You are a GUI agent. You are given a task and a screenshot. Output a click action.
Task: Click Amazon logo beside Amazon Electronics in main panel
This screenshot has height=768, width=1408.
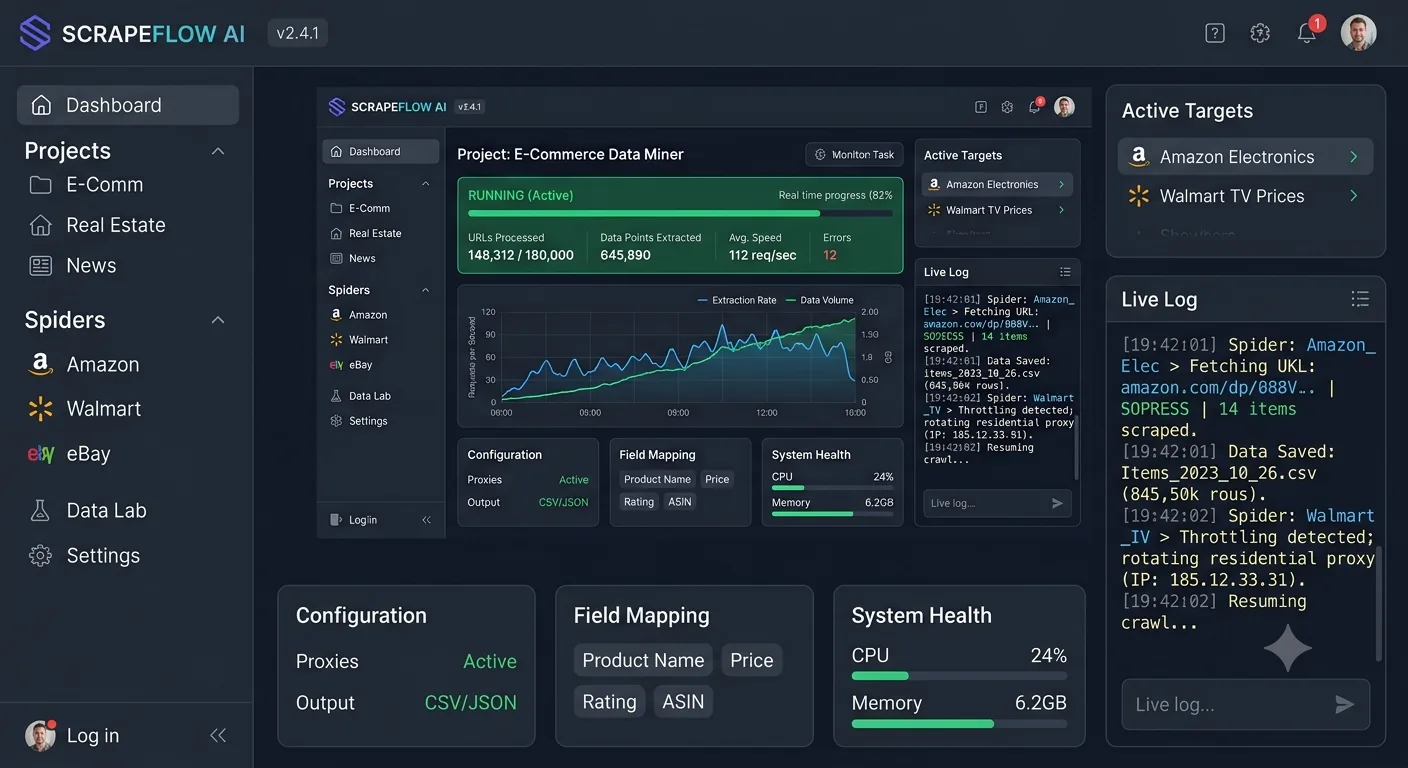1138,157
